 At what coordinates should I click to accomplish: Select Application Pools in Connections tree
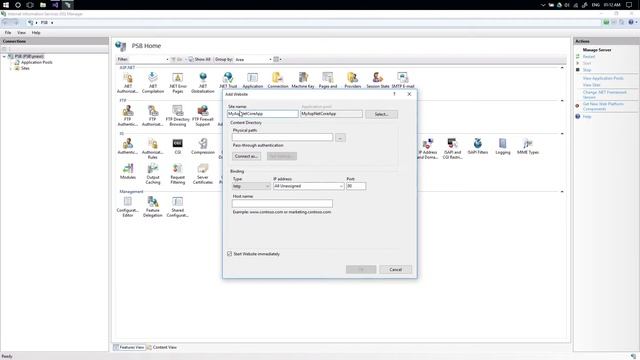36,62
